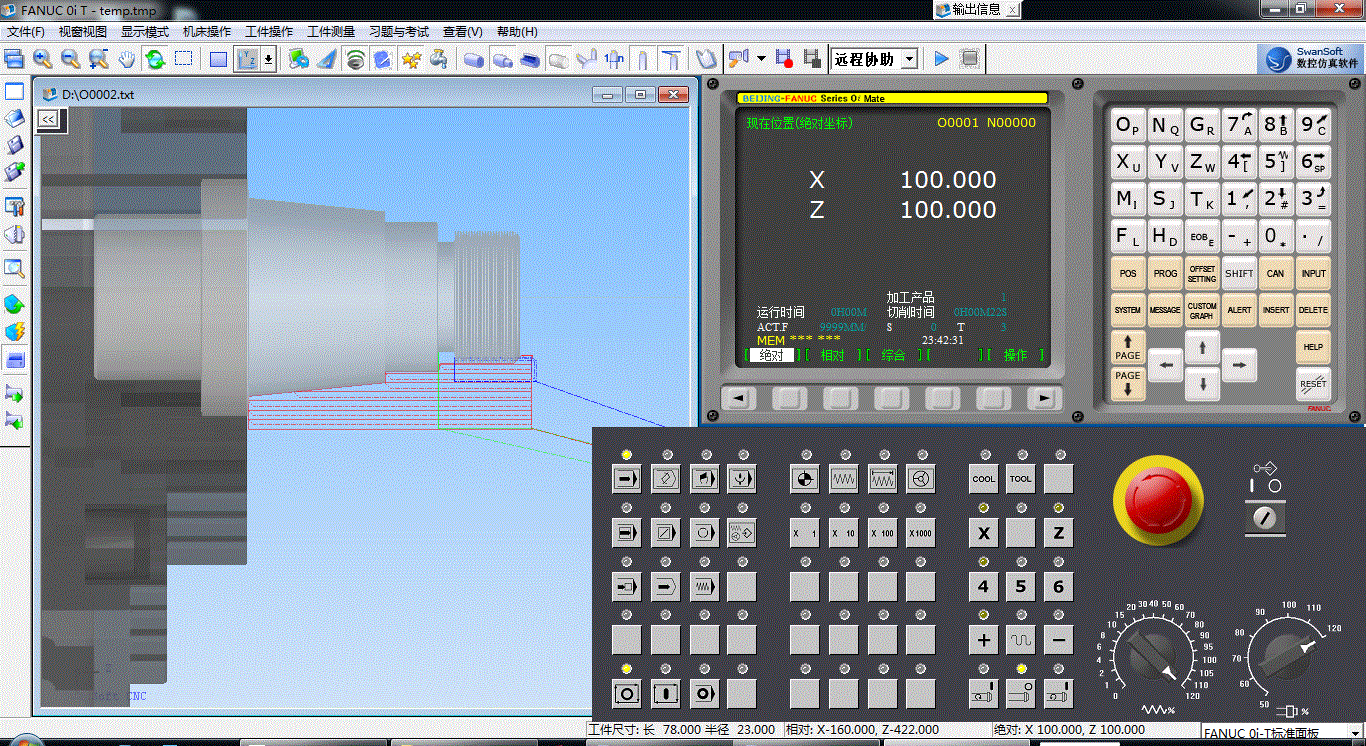Click the SwanSoft 数控仿真软件 logo
The width and height of the screenshot is (1366, 746).
pos(1311,59)
